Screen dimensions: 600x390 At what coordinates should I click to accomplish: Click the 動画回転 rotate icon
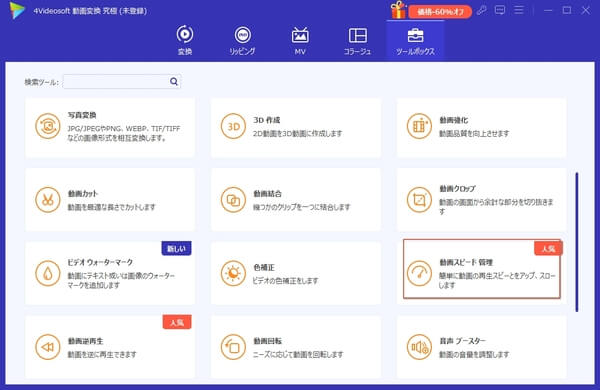tap(233, 347)
